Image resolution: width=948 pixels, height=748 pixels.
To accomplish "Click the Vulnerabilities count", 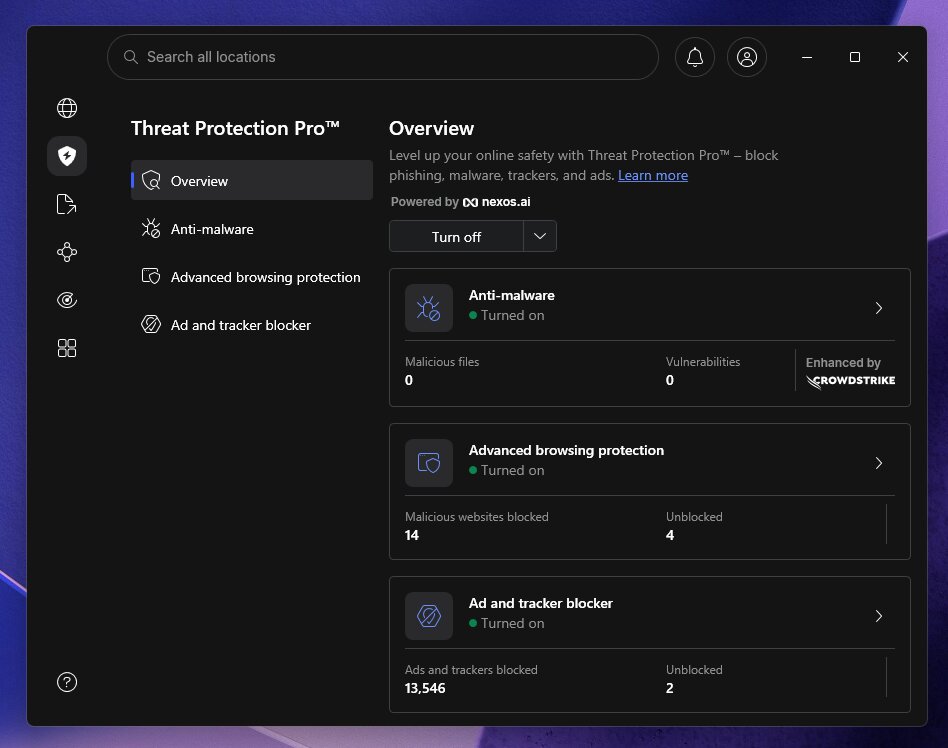I will 670,380.
